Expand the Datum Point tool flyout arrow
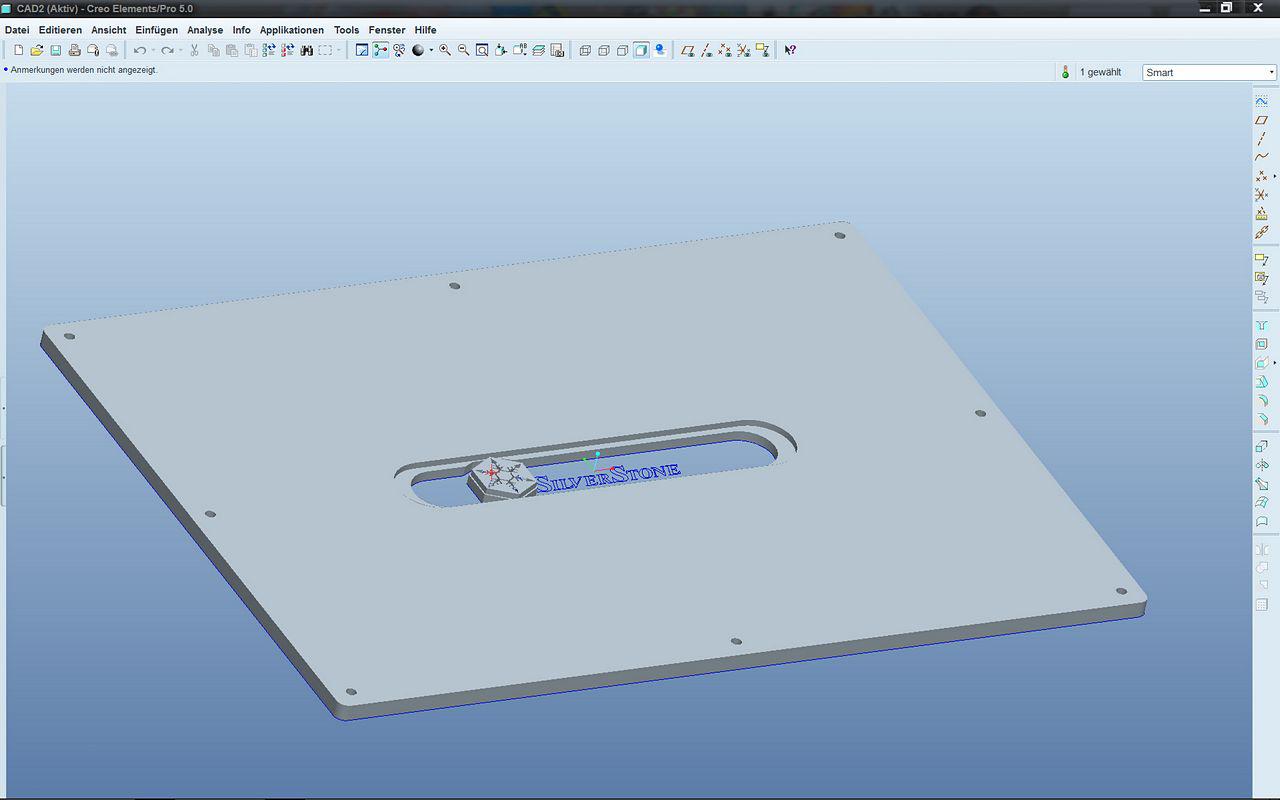1280x800 pixels. tap(1275, 176)
